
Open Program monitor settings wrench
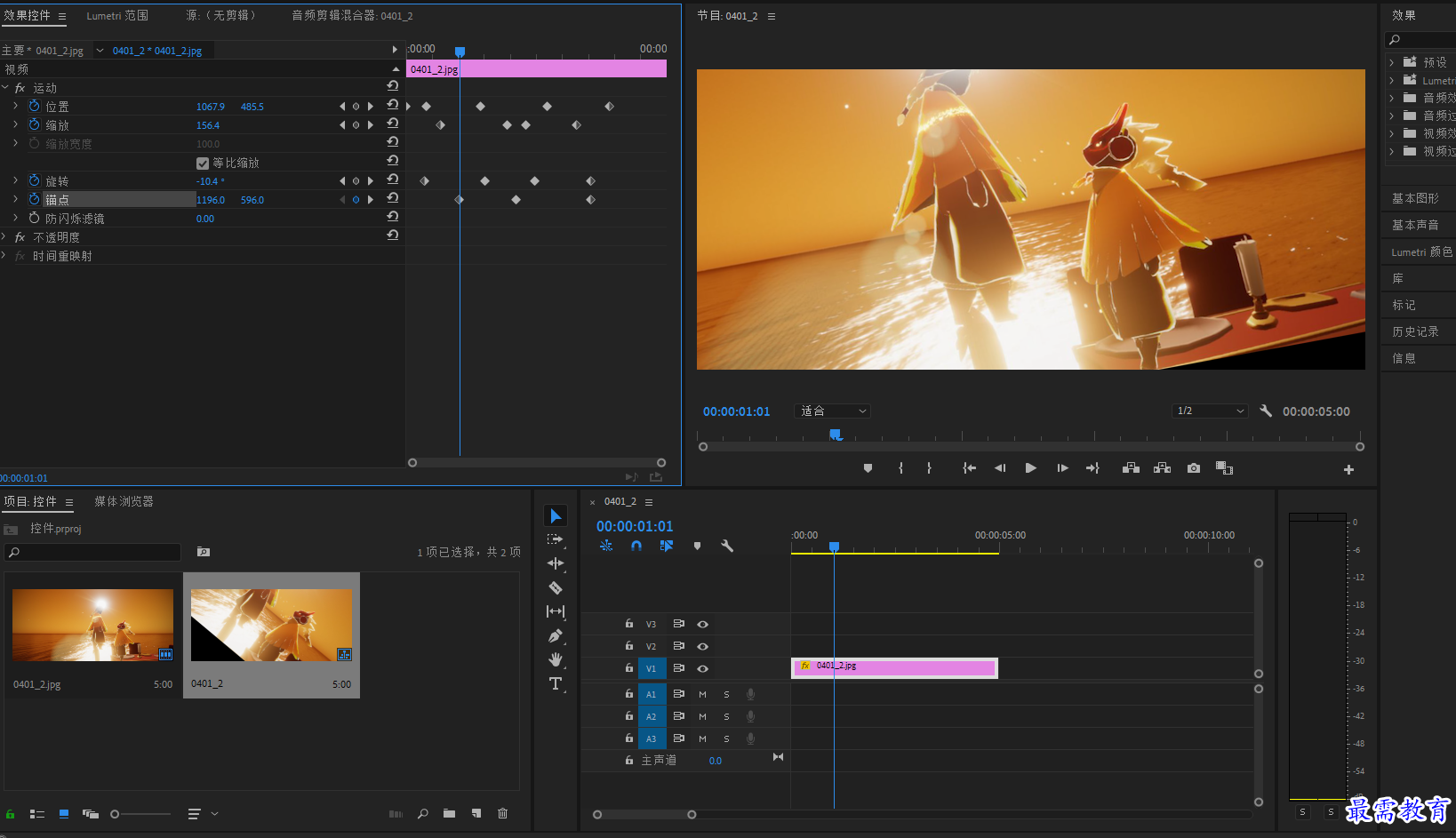pos(1266,411)
